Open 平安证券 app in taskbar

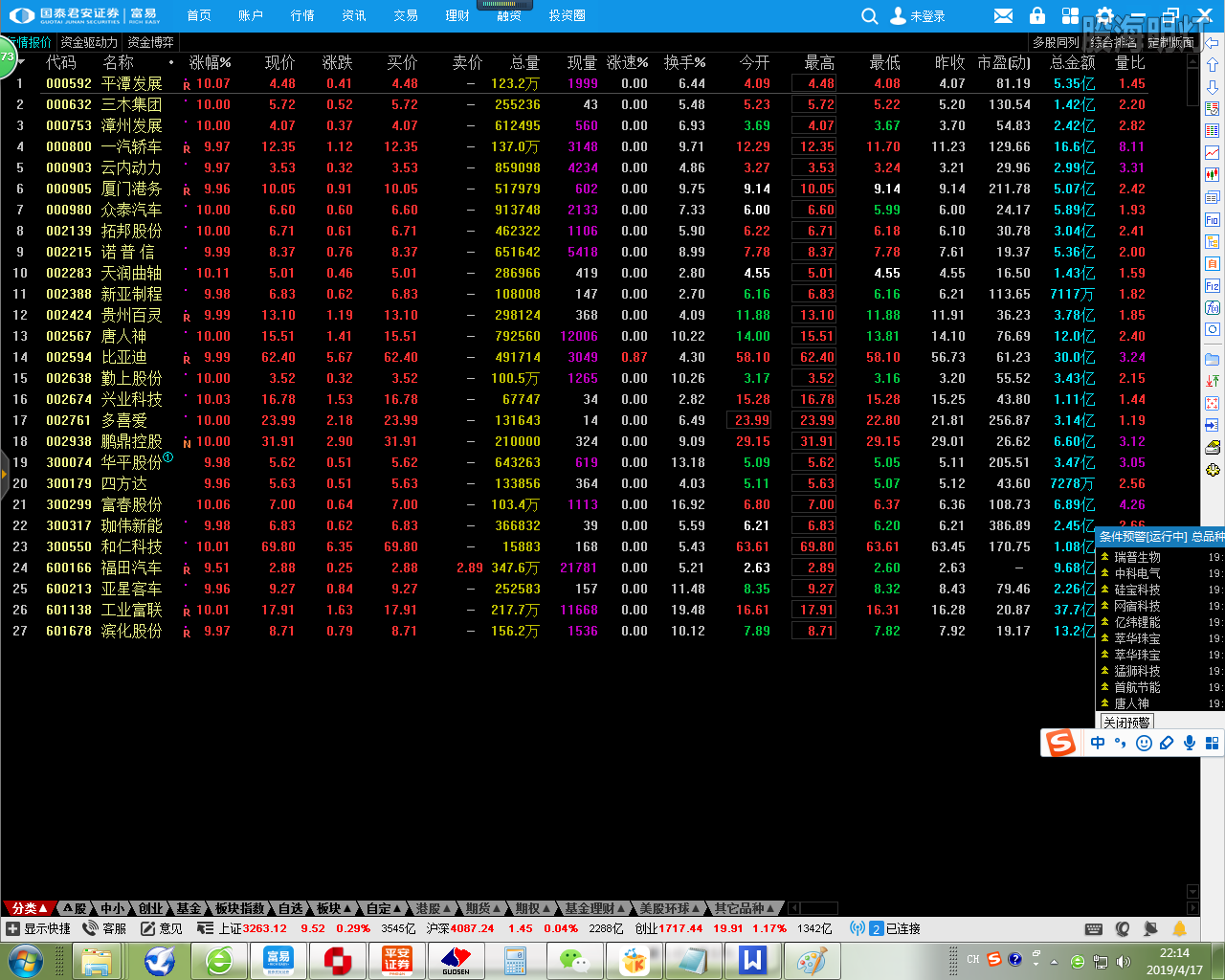(396, 961)
